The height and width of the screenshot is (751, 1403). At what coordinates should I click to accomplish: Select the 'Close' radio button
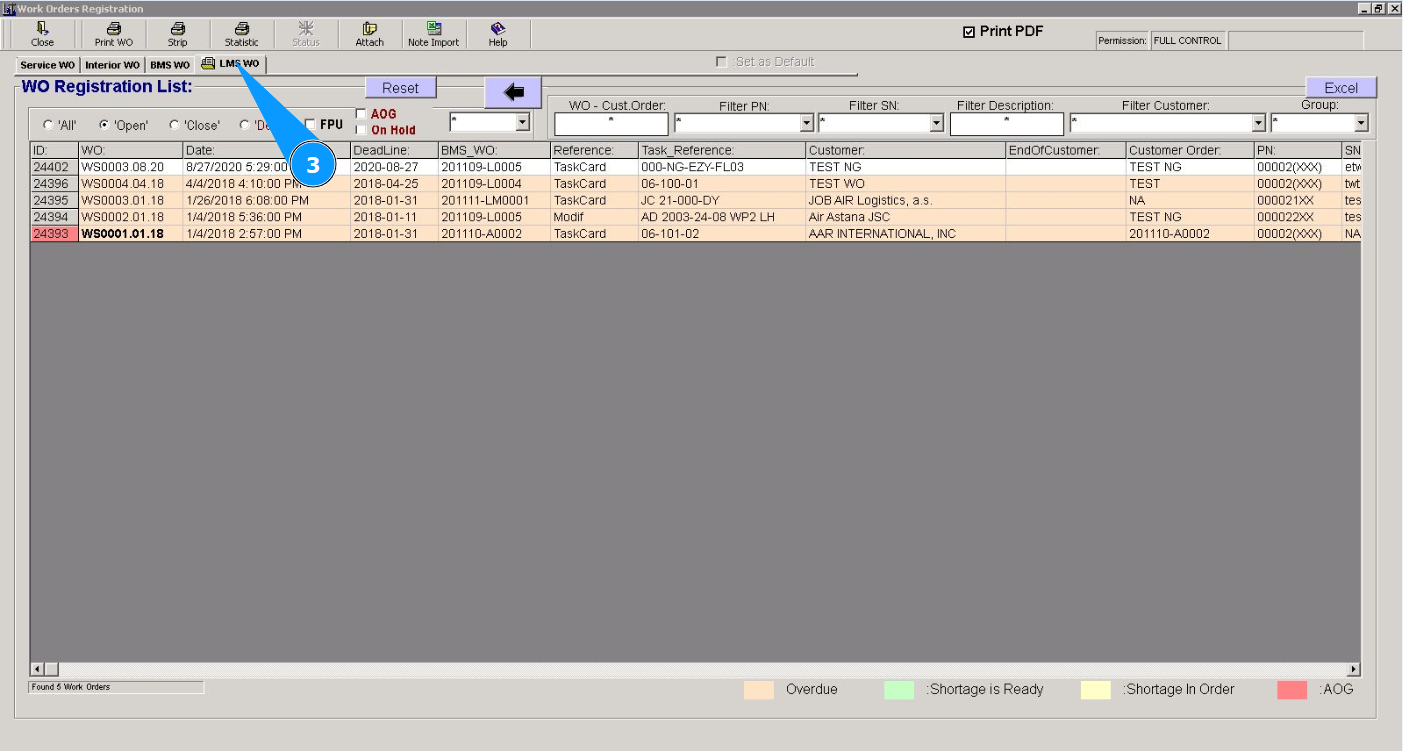[x=174, y=125]
